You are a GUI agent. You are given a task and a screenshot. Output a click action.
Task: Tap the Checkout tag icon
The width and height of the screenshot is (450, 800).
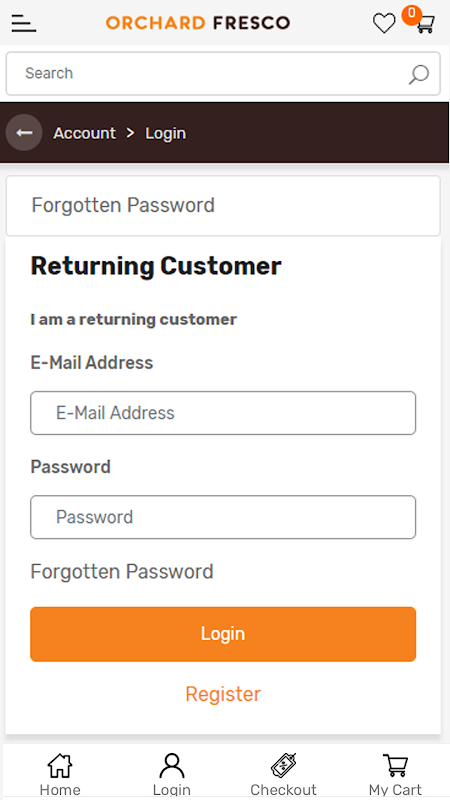[284, 766]
